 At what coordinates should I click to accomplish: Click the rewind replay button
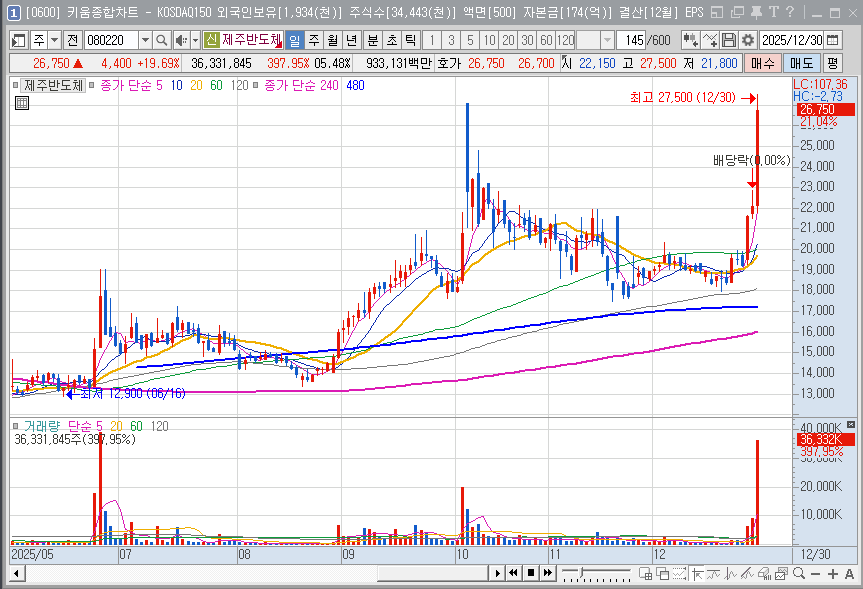click(x=514, y=573)
